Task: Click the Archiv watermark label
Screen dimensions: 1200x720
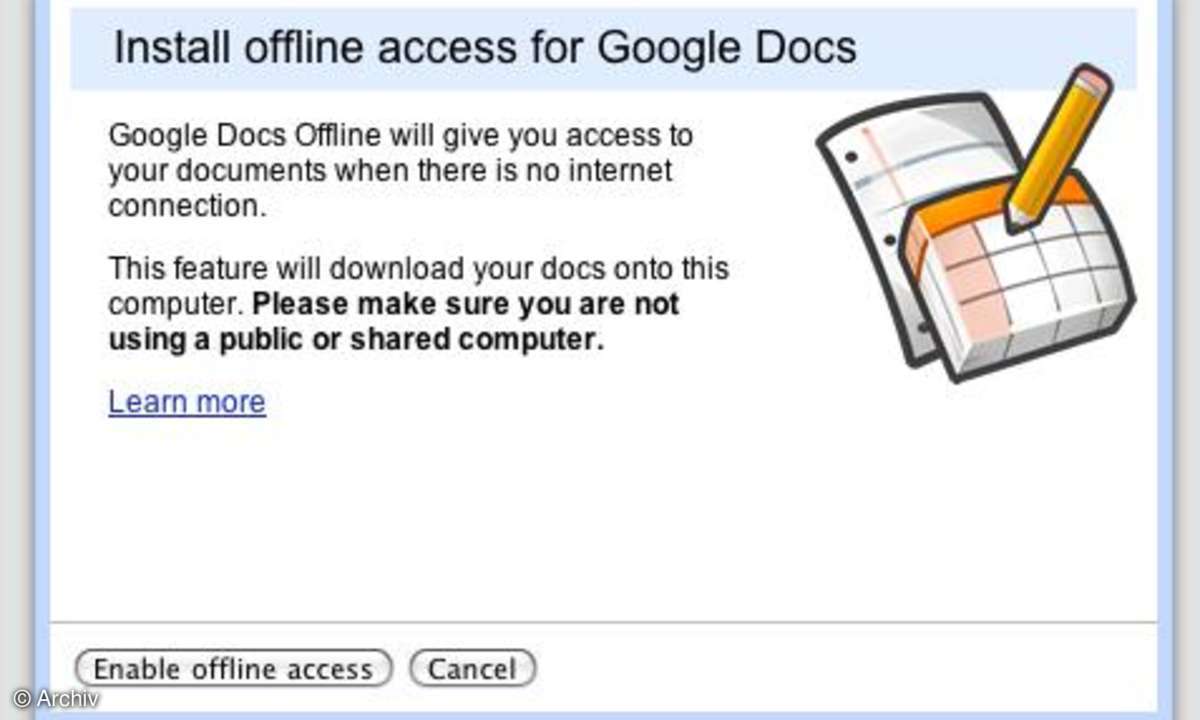Action: [50, 700]
